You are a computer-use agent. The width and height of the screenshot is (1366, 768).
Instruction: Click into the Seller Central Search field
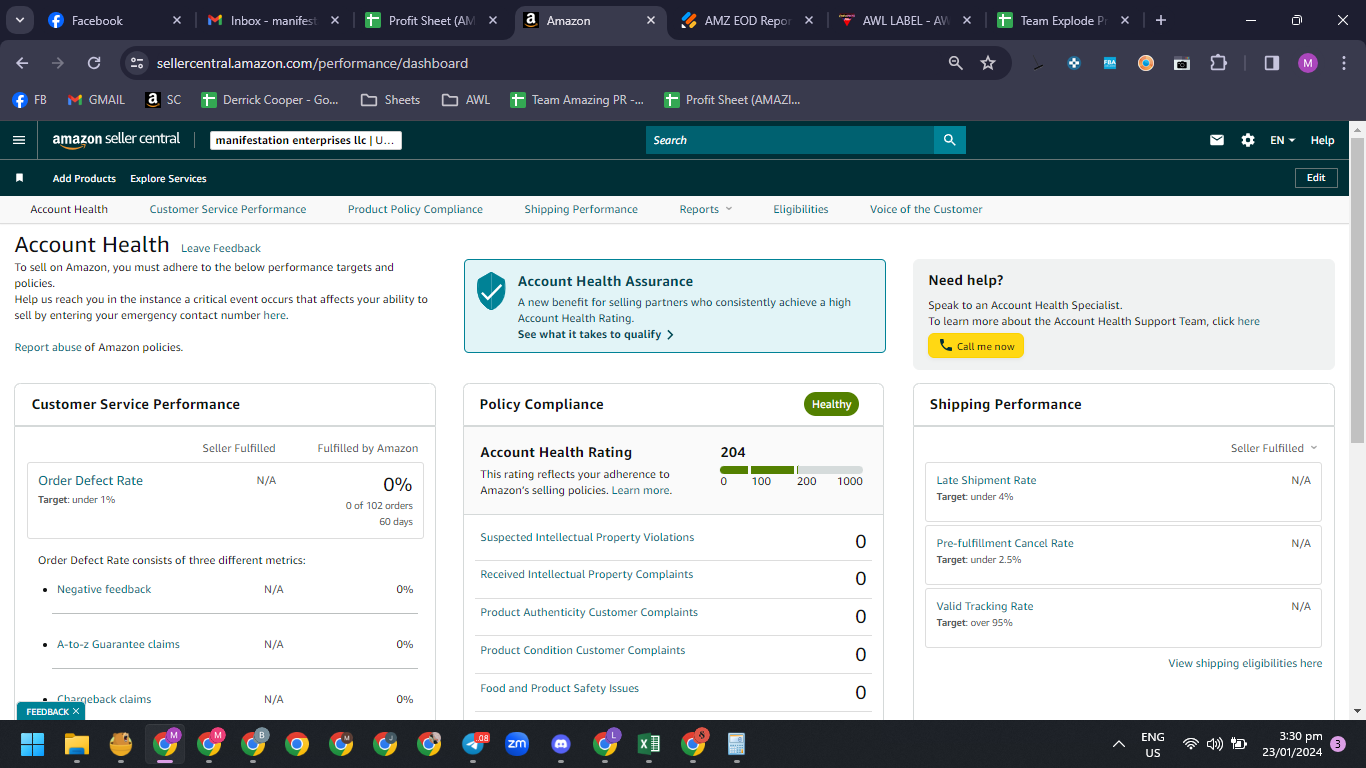pyautogui.click(x=790, y=140)
